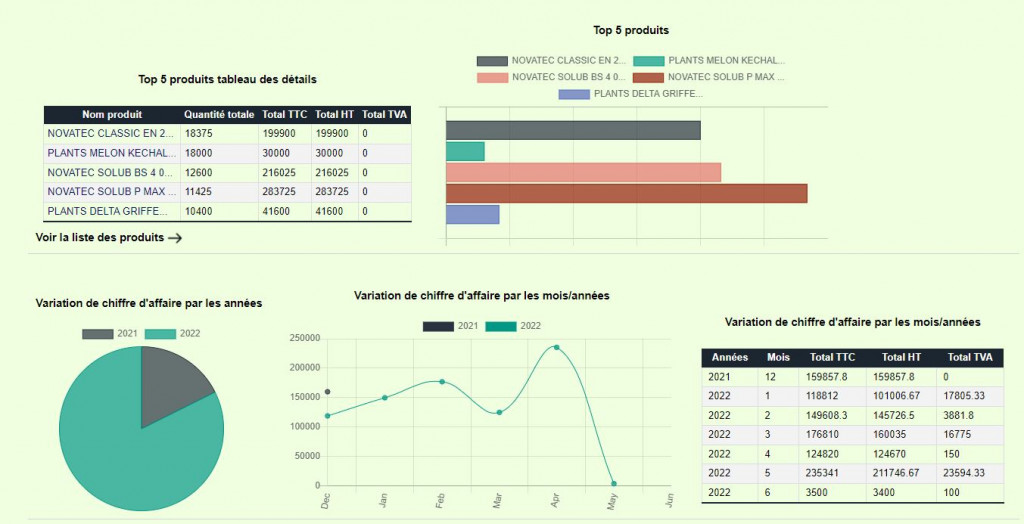This screenshot has width=1024, height=524.
Task: Click the arrow icon after Voir la liste des produits
Action: [174, 238]
